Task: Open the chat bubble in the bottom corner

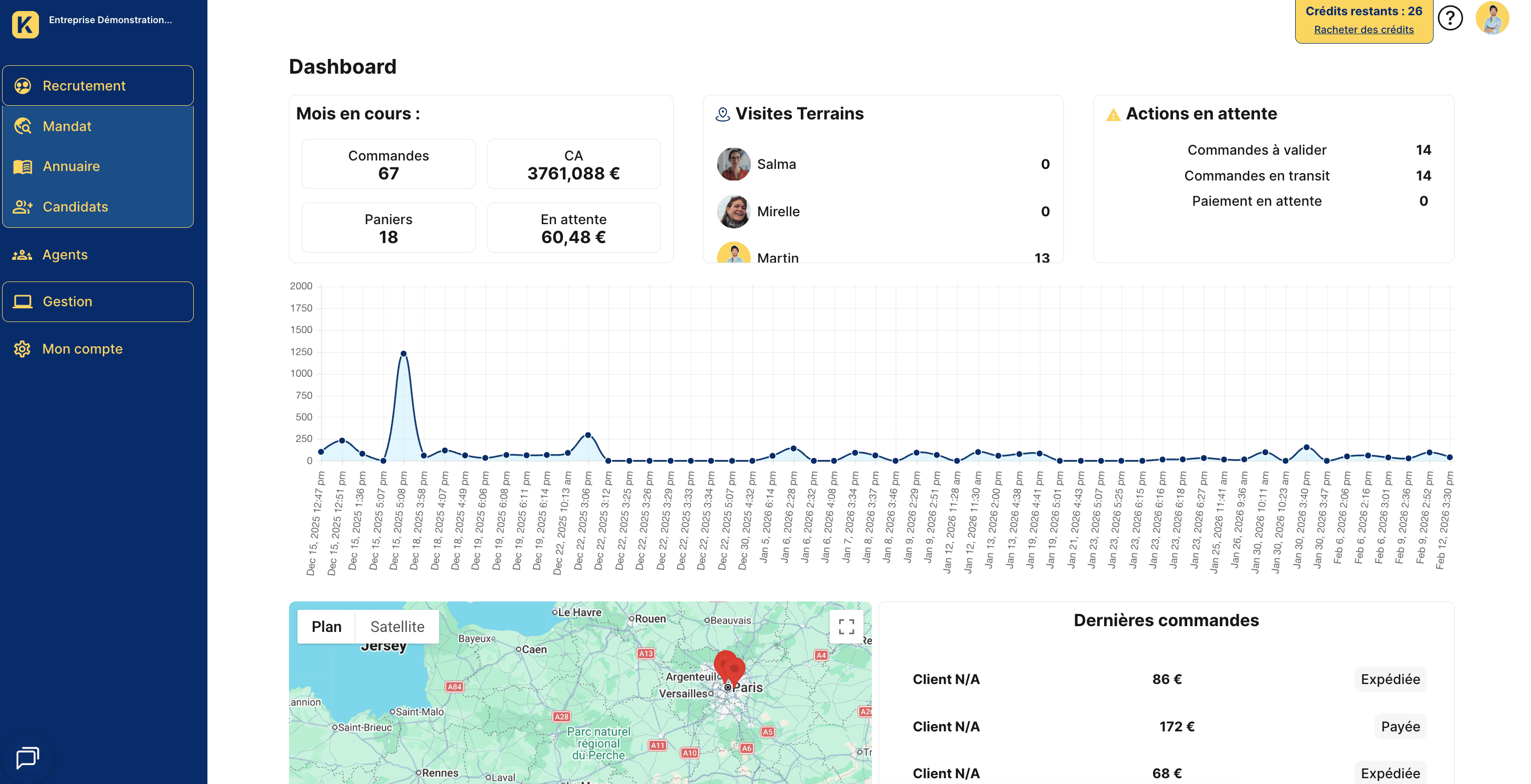Action: coord(26,758)
